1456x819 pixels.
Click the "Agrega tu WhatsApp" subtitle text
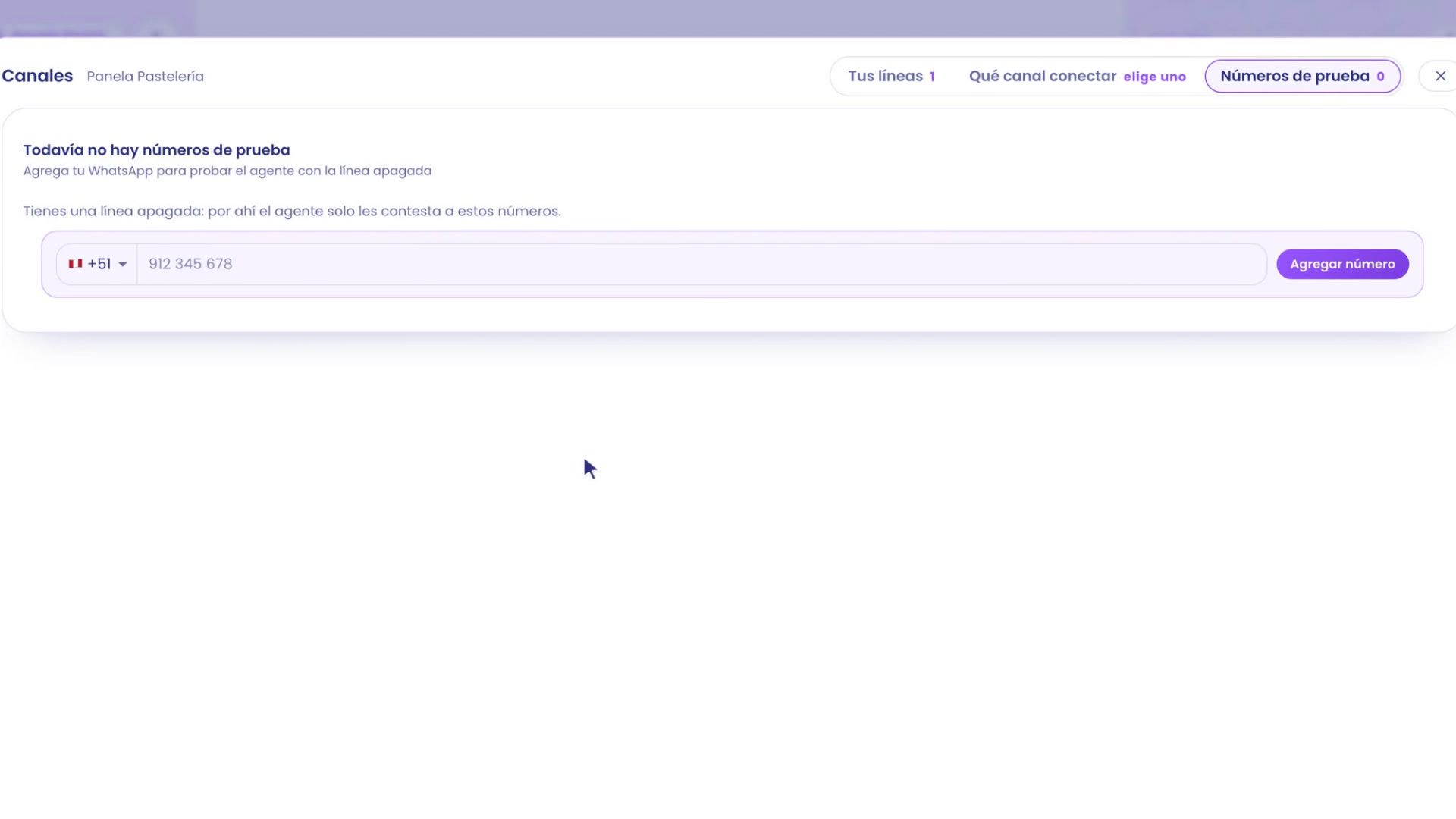click(227, 171)
